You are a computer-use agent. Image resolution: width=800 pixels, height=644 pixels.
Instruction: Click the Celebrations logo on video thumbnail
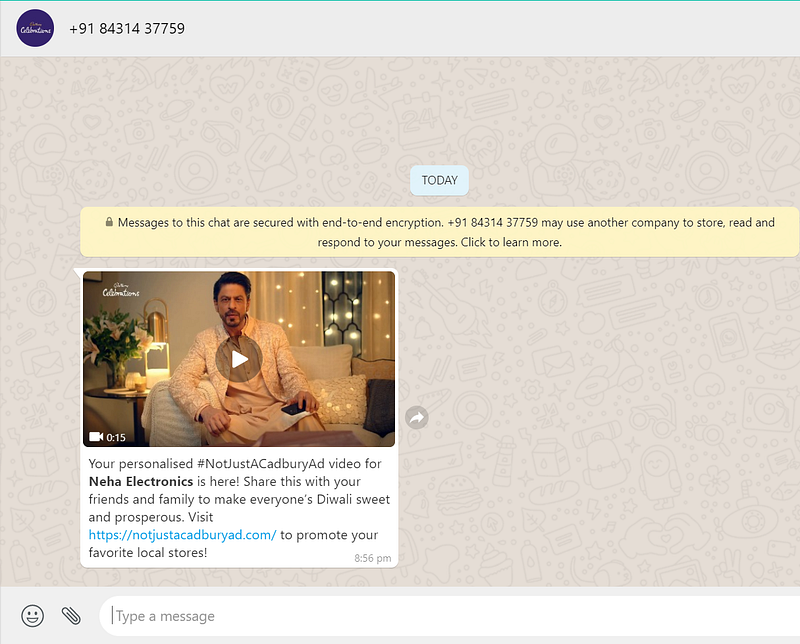[x=120, y=289]
